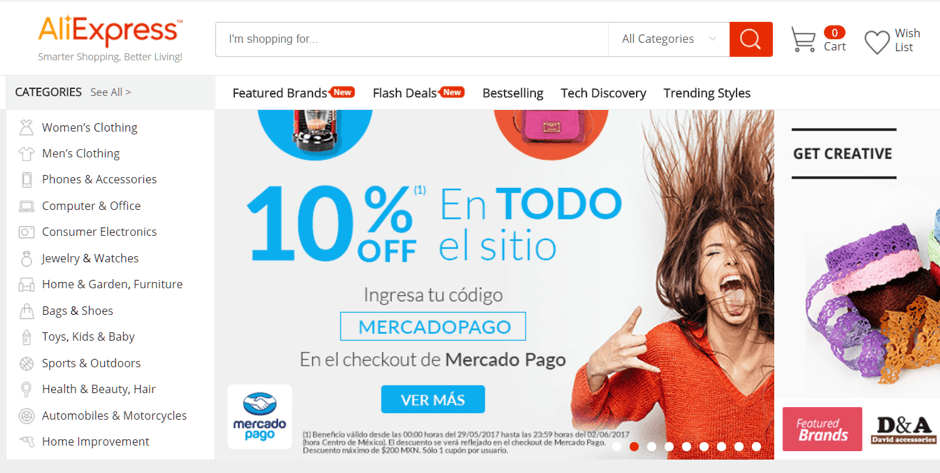Open Home & Garden, Furniture category
This screenshot has height=473, width=940.
110,284
